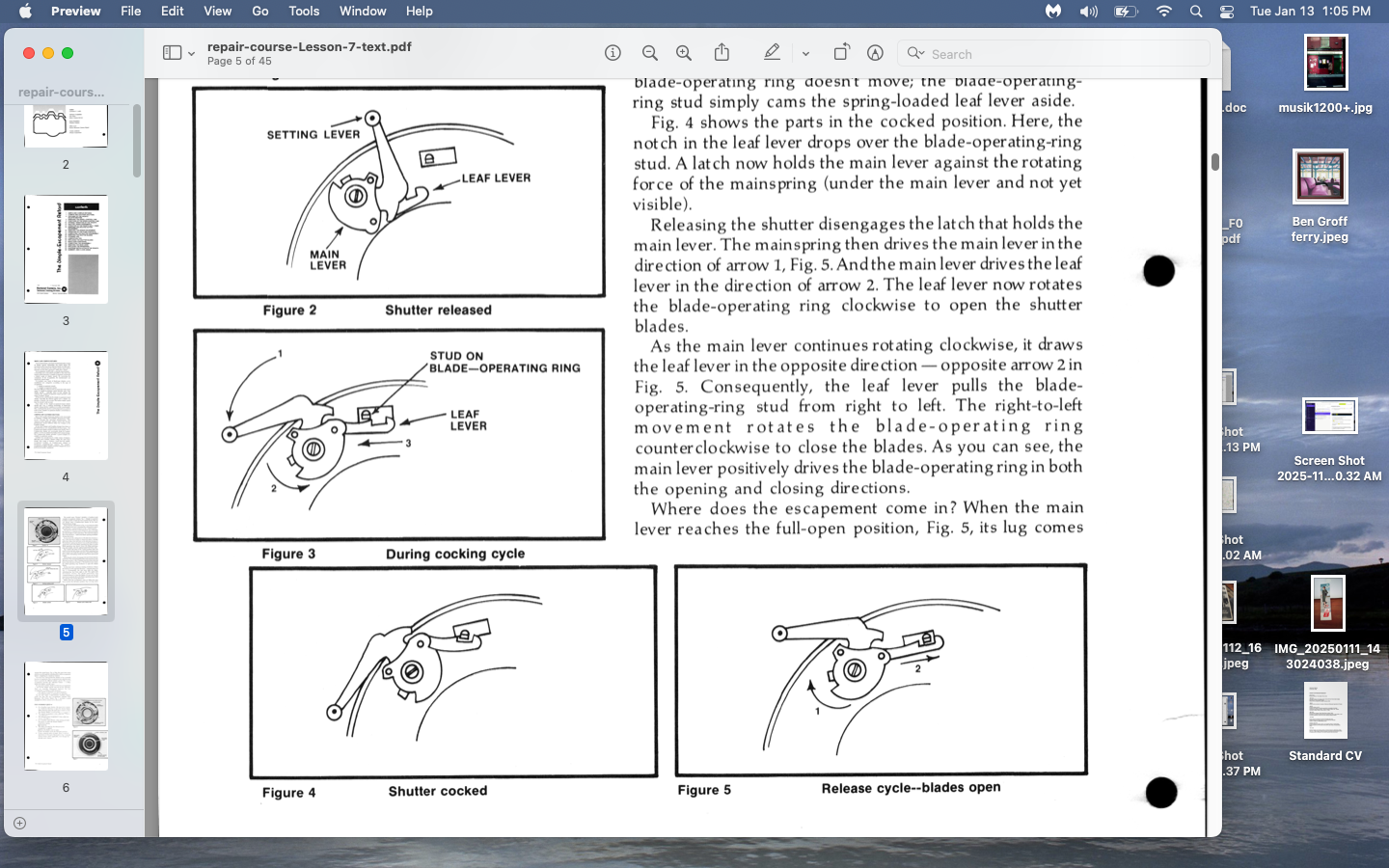Open the Tools menu
This screenshot has width=1389, height=868.
[304, 12]
